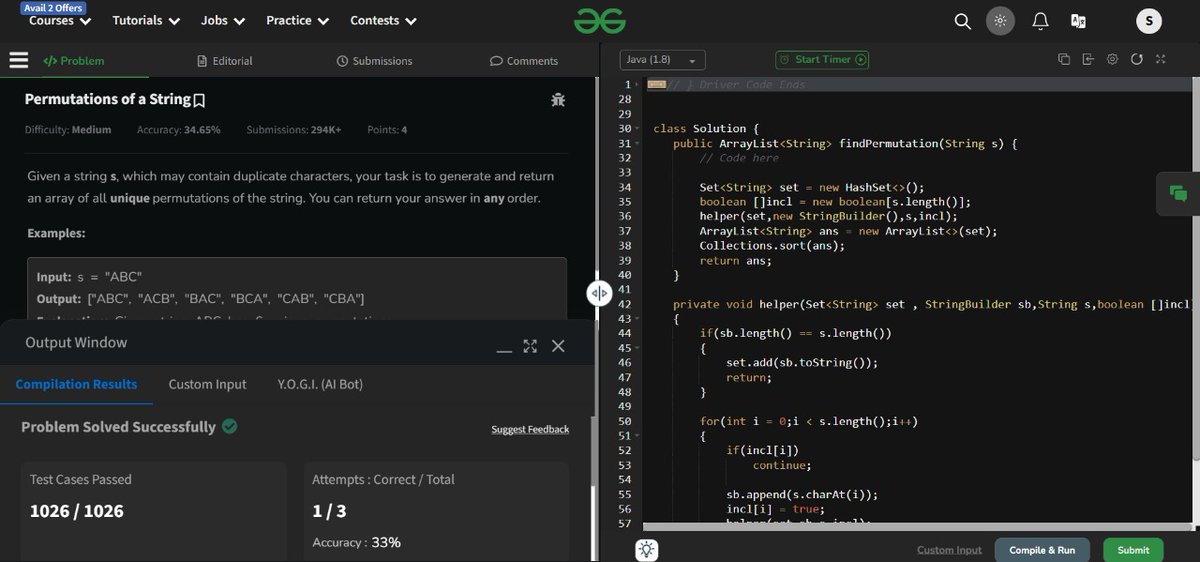The image size is (1200, 562).
Task: Click the Attempts 1 / 3 value
Action: coord(330,511)
